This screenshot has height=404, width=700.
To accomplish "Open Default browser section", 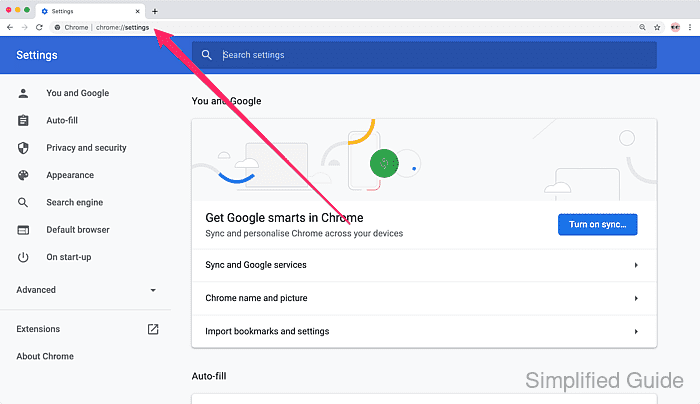I will point(78,229).
